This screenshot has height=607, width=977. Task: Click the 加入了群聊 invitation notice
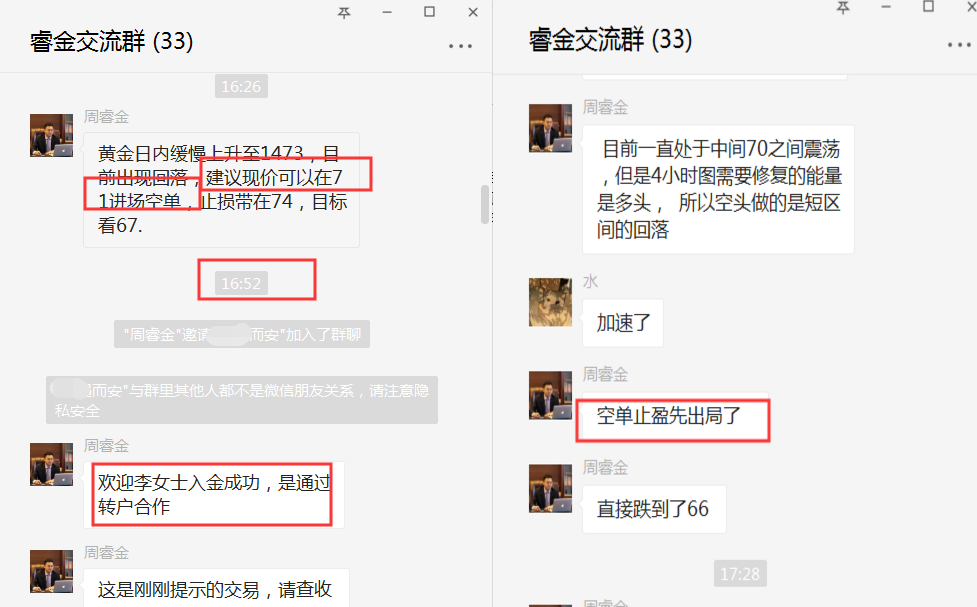point(242,335)
